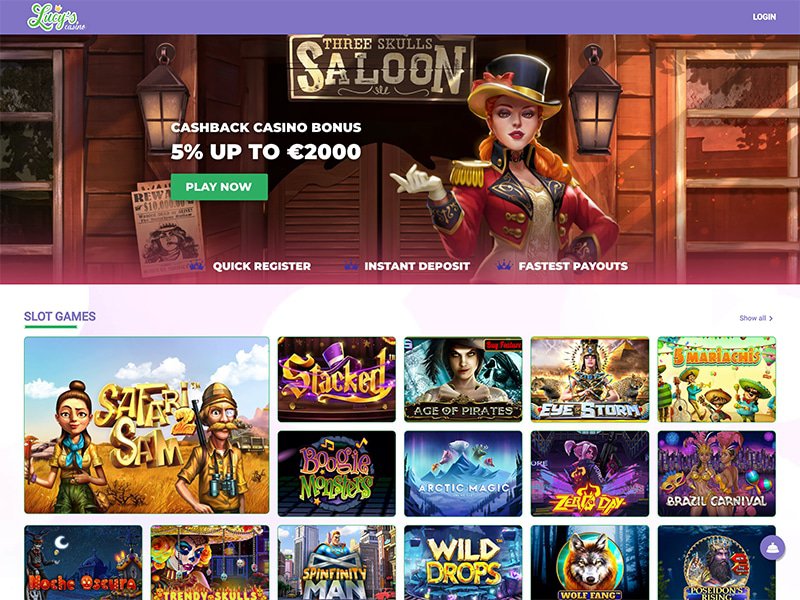Click crown icon beside Fastest Payouts
Image resolution: width=800 pixels, height=600 pixels.
(x=504, y=265)
